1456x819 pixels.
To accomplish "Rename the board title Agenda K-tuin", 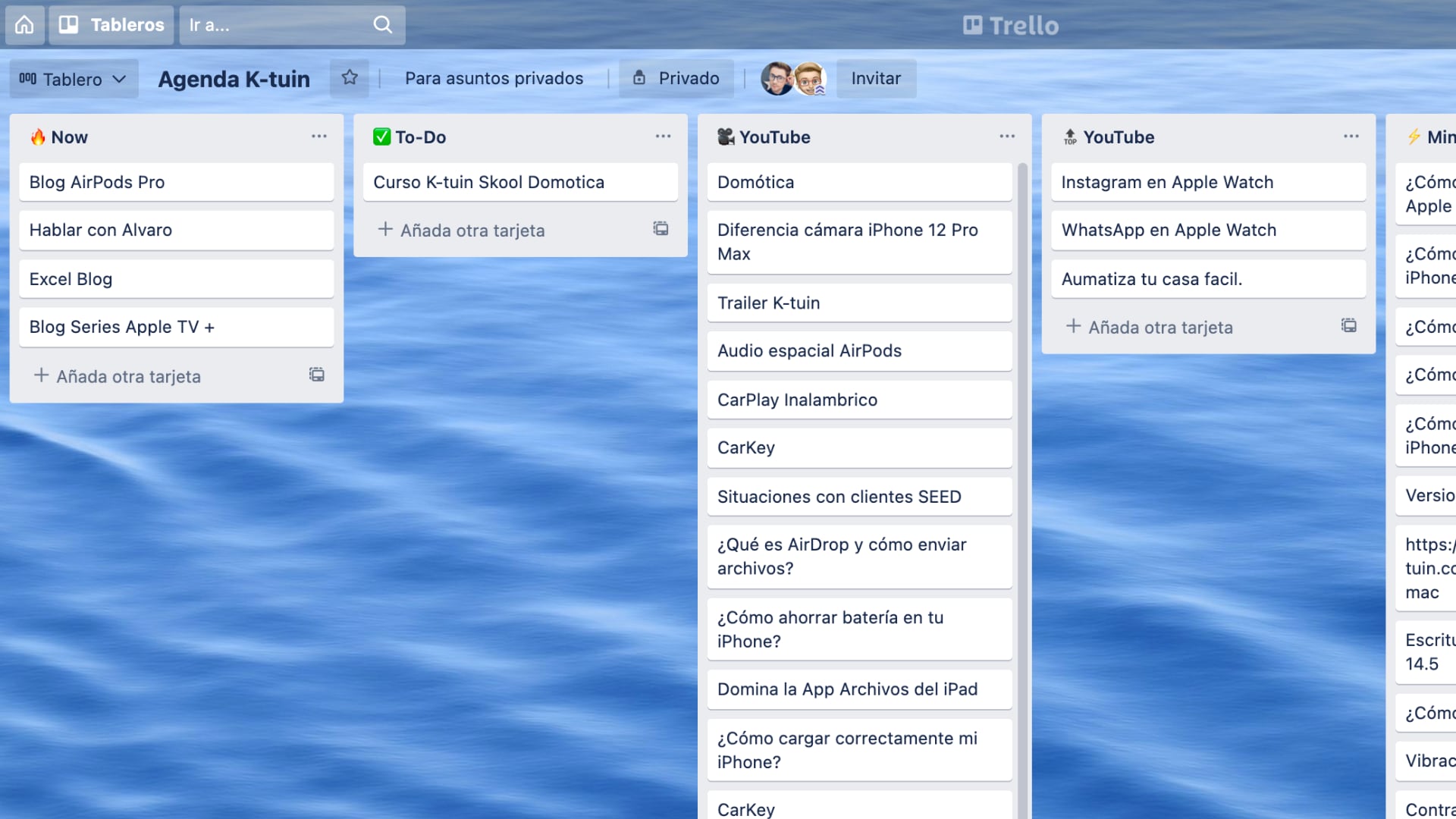I will point(234,79).
